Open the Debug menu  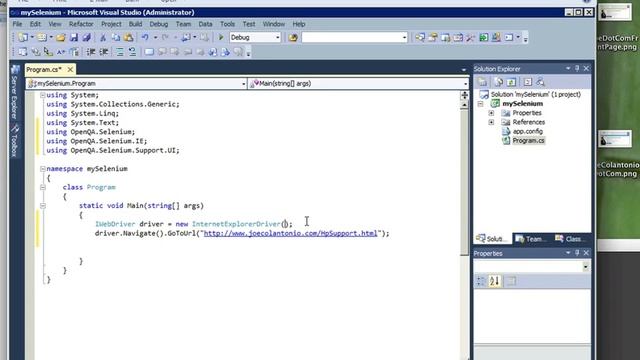click(158, 24)
